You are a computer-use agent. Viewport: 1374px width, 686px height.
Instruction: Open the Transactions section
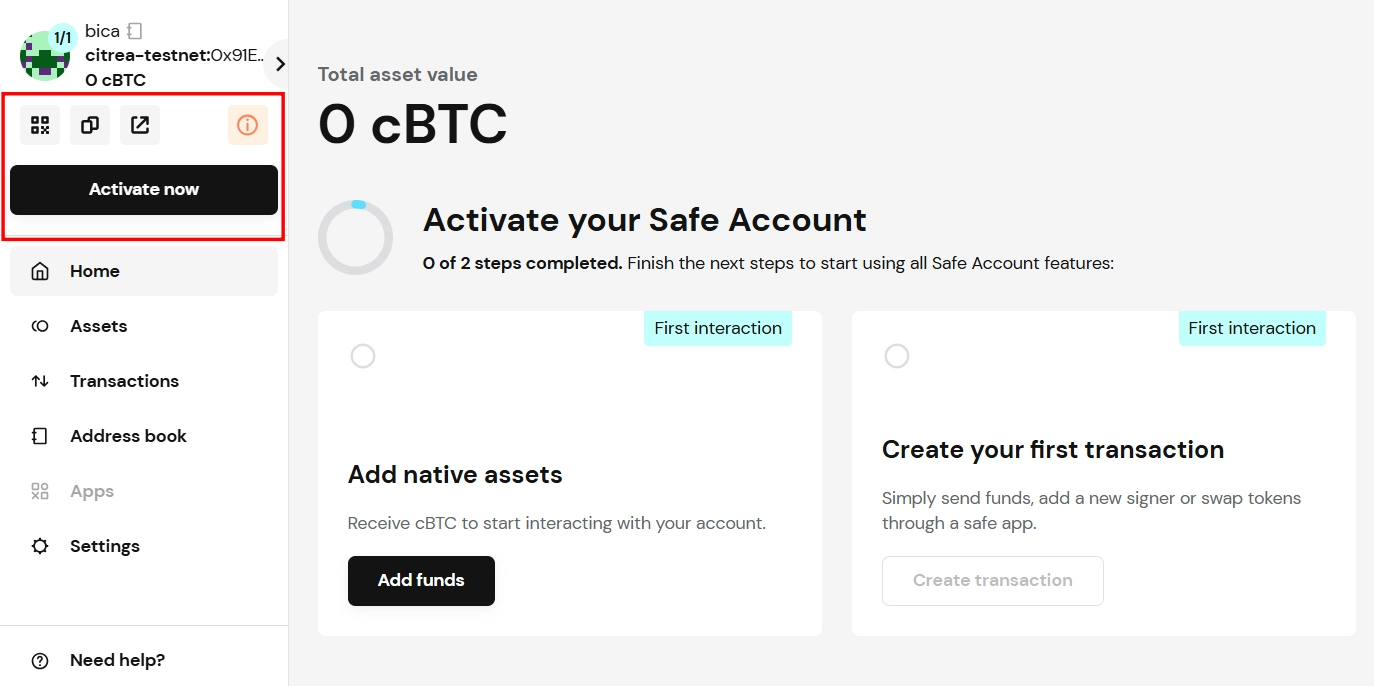coord(124,381)
